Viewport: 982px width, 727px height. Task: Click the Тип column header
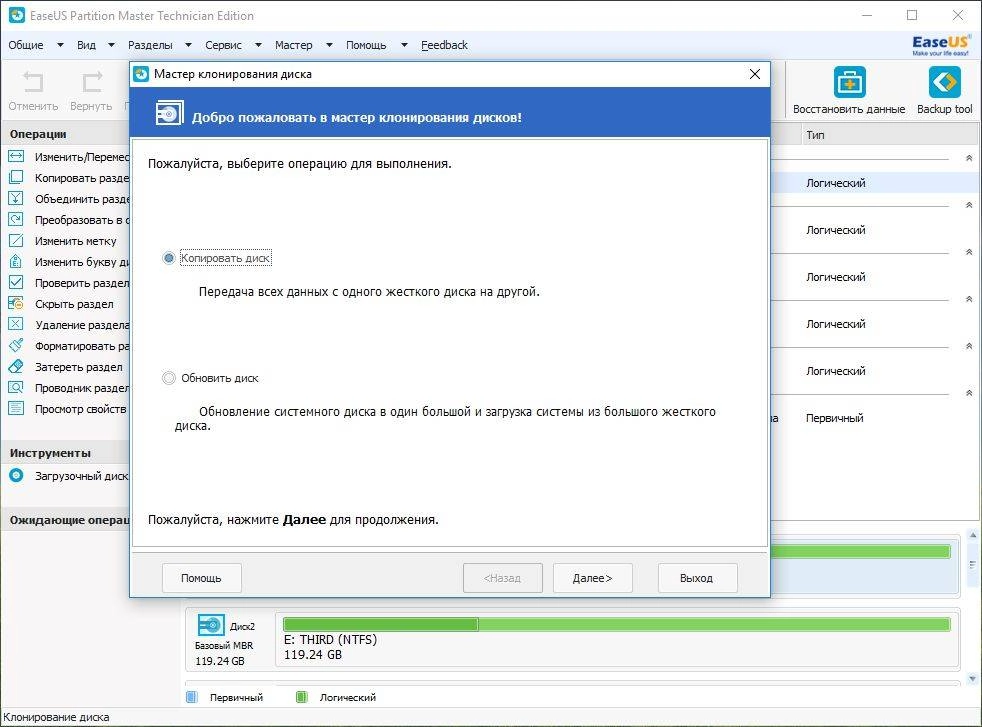click(x=888, y=135)
